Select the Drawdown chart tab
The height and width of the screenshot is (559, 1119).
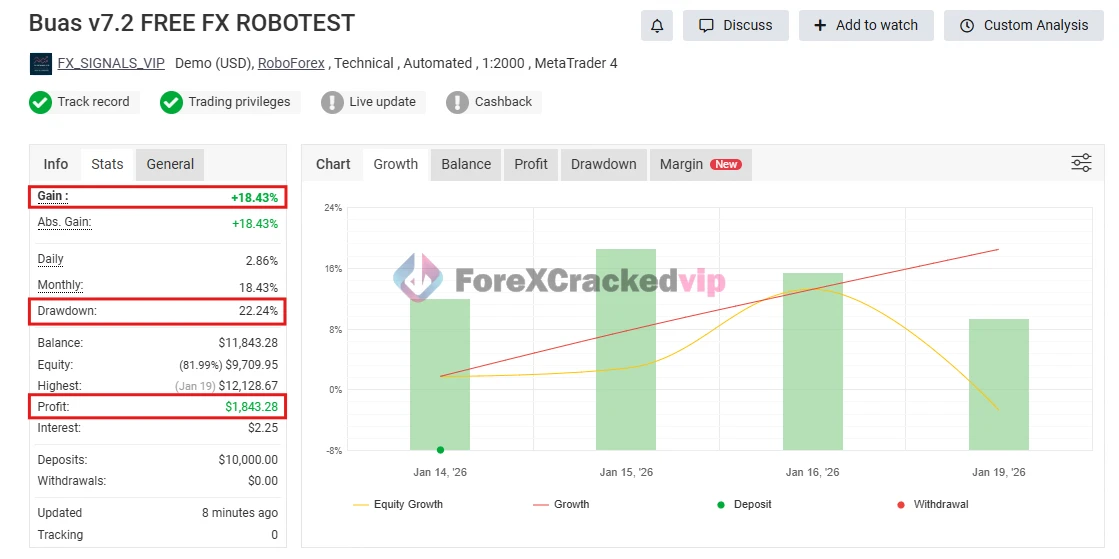[603, 164]
